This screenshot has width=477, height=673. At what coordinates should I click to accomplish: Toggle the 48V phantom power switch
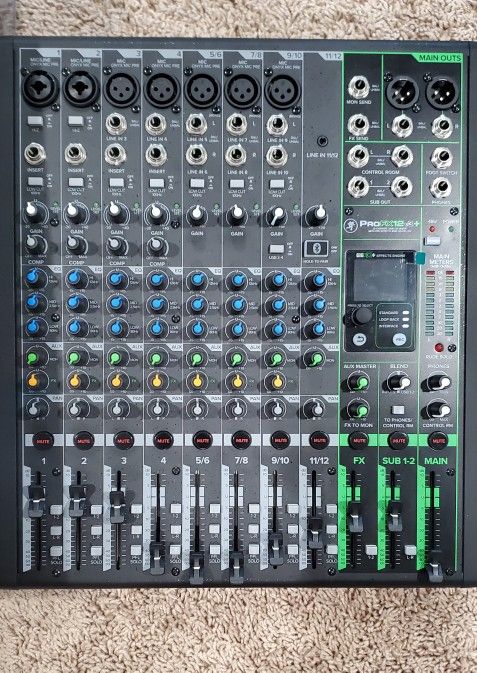coord(432,239)
